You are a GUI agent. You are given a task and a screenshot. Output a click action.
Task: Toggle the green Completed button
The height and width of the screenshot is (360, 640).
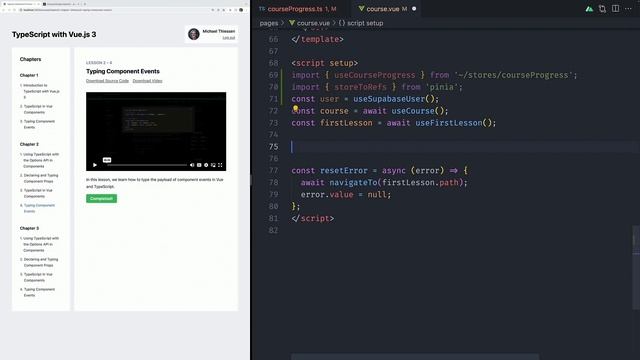(101, 198)
